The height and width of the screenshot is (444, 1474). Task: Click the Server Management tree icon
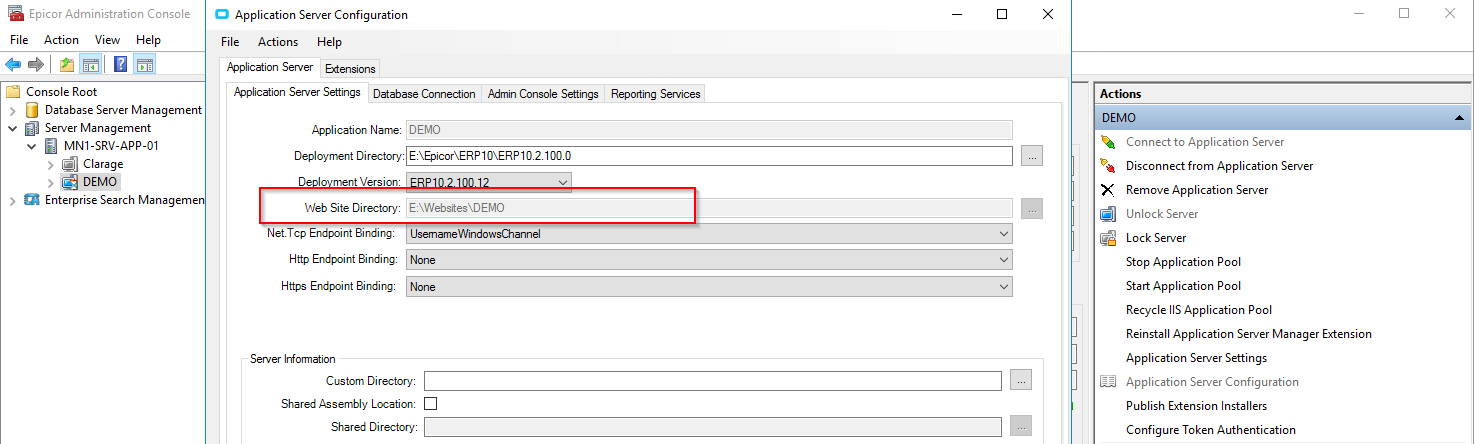pos(32,128)
